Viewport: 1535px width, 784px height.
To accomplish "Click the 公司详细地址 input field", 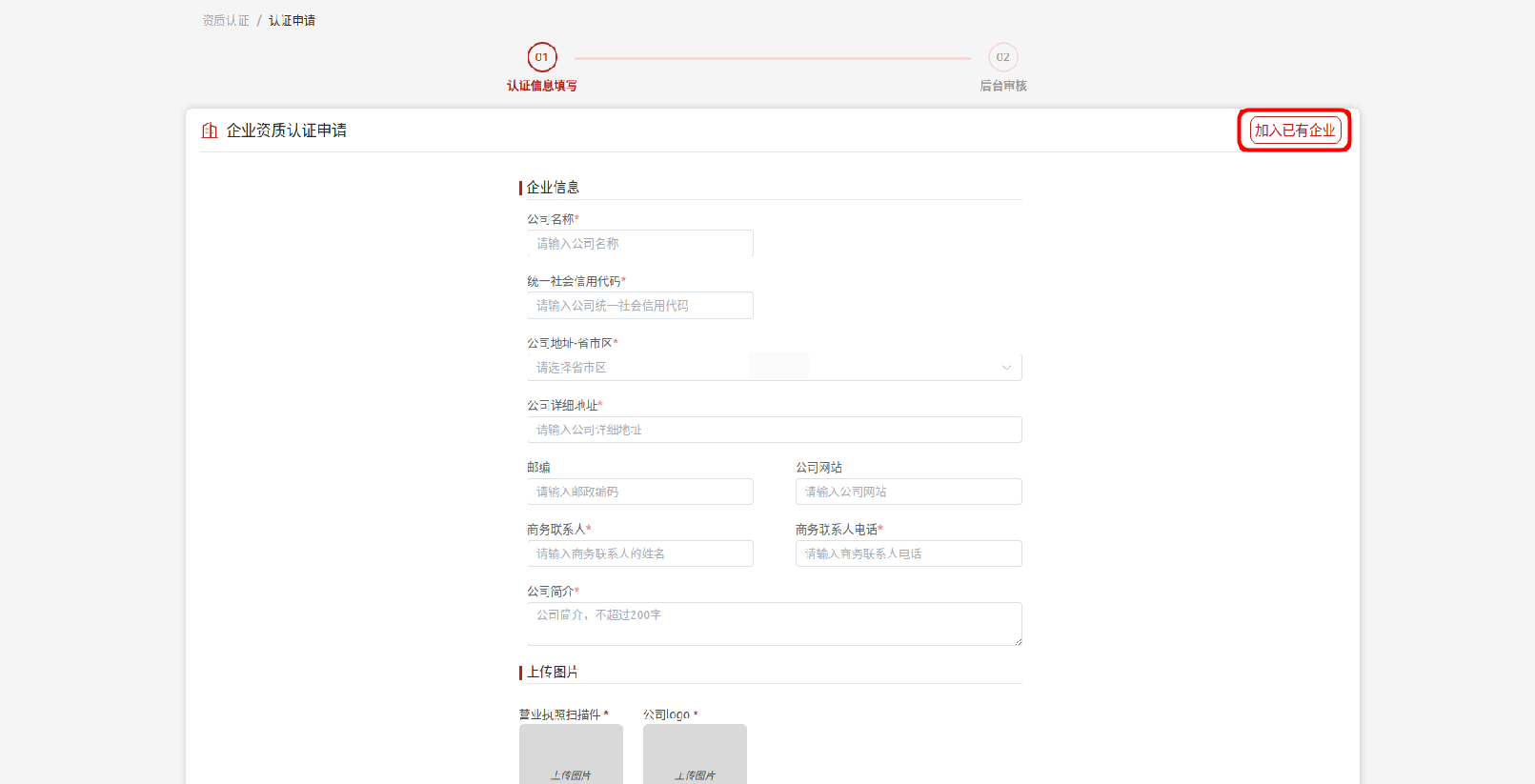I will [x=774, y=430].
